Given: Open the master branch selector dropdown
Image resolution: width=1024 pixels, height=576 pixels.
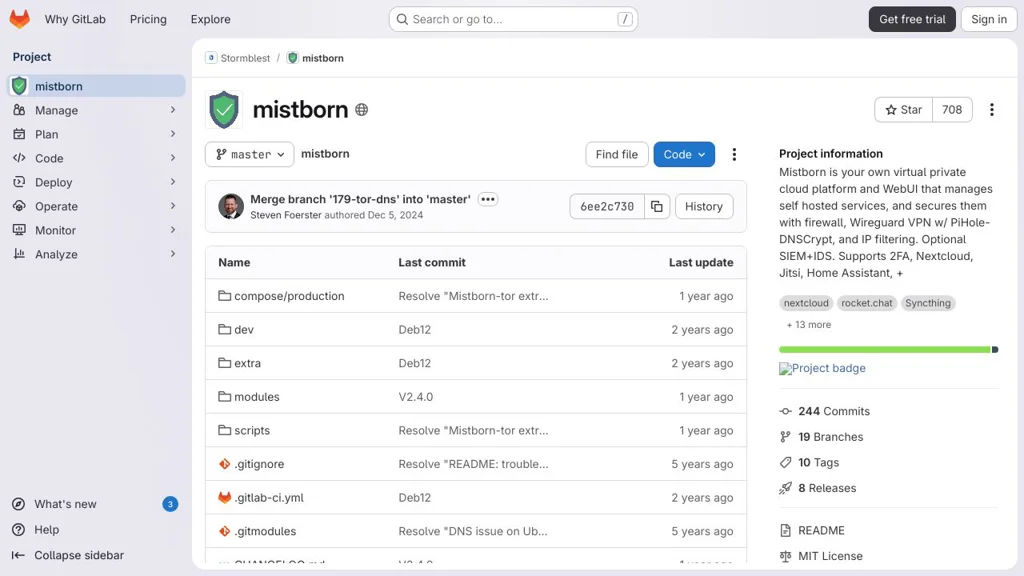Looking at the screenshot, I should [x=249, y=154].
